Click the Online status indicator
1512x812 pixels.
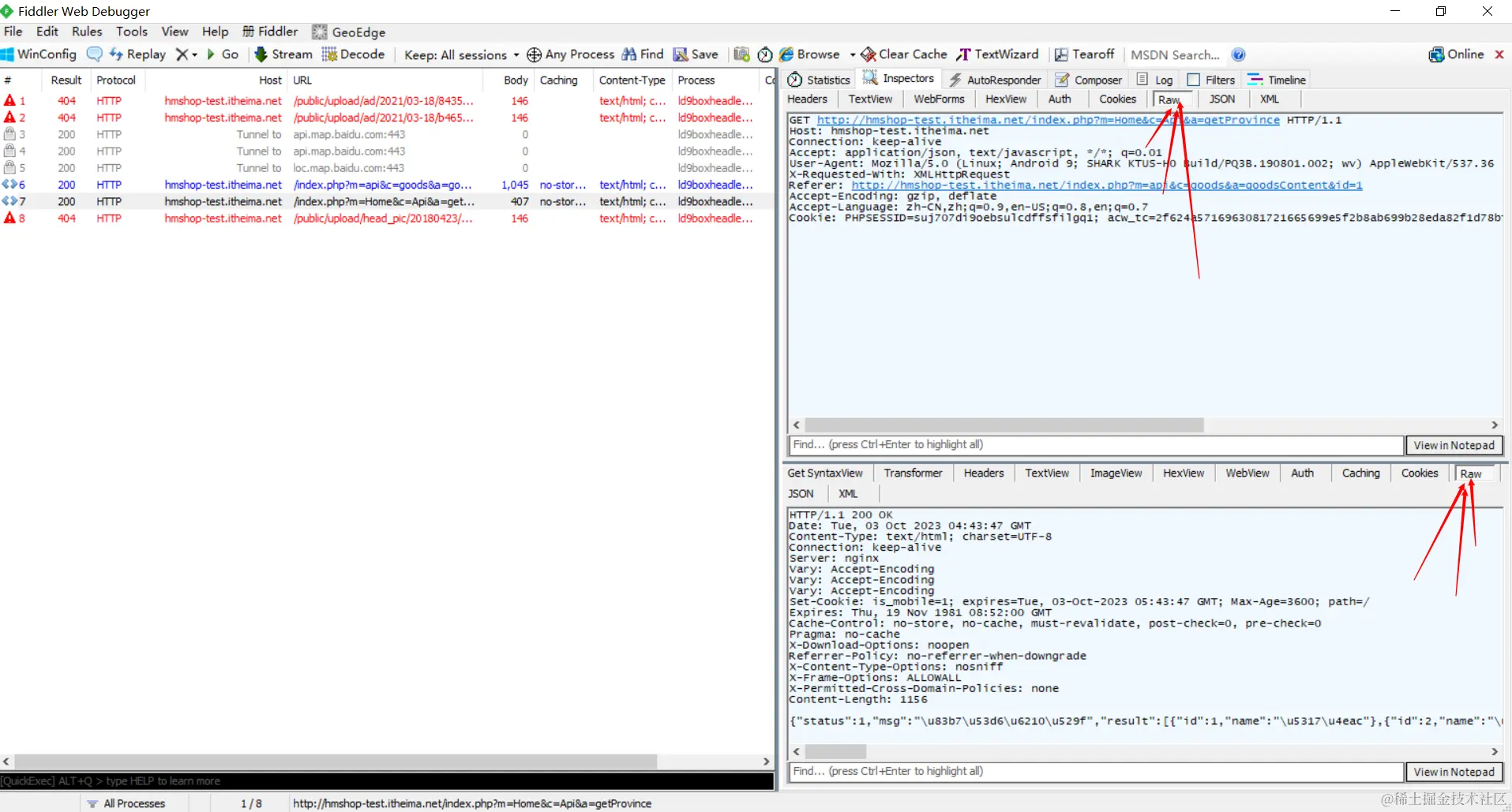(x=1457, y=54)
